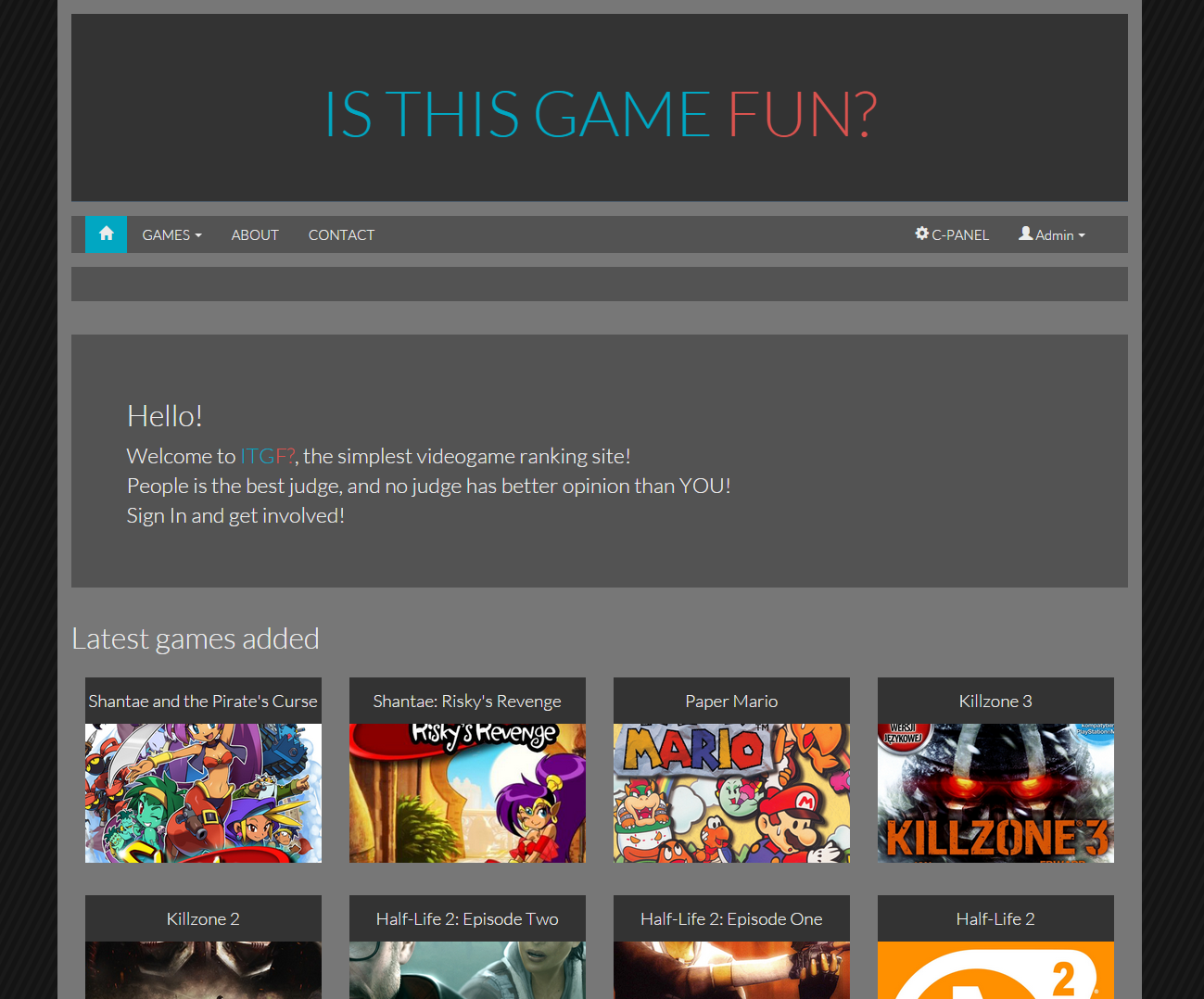Image resolution: width=1204 pixels, height=999 pixels.
Task: Open Shantae and the Pirate's Curse title
Action: [x=203, y=702]
